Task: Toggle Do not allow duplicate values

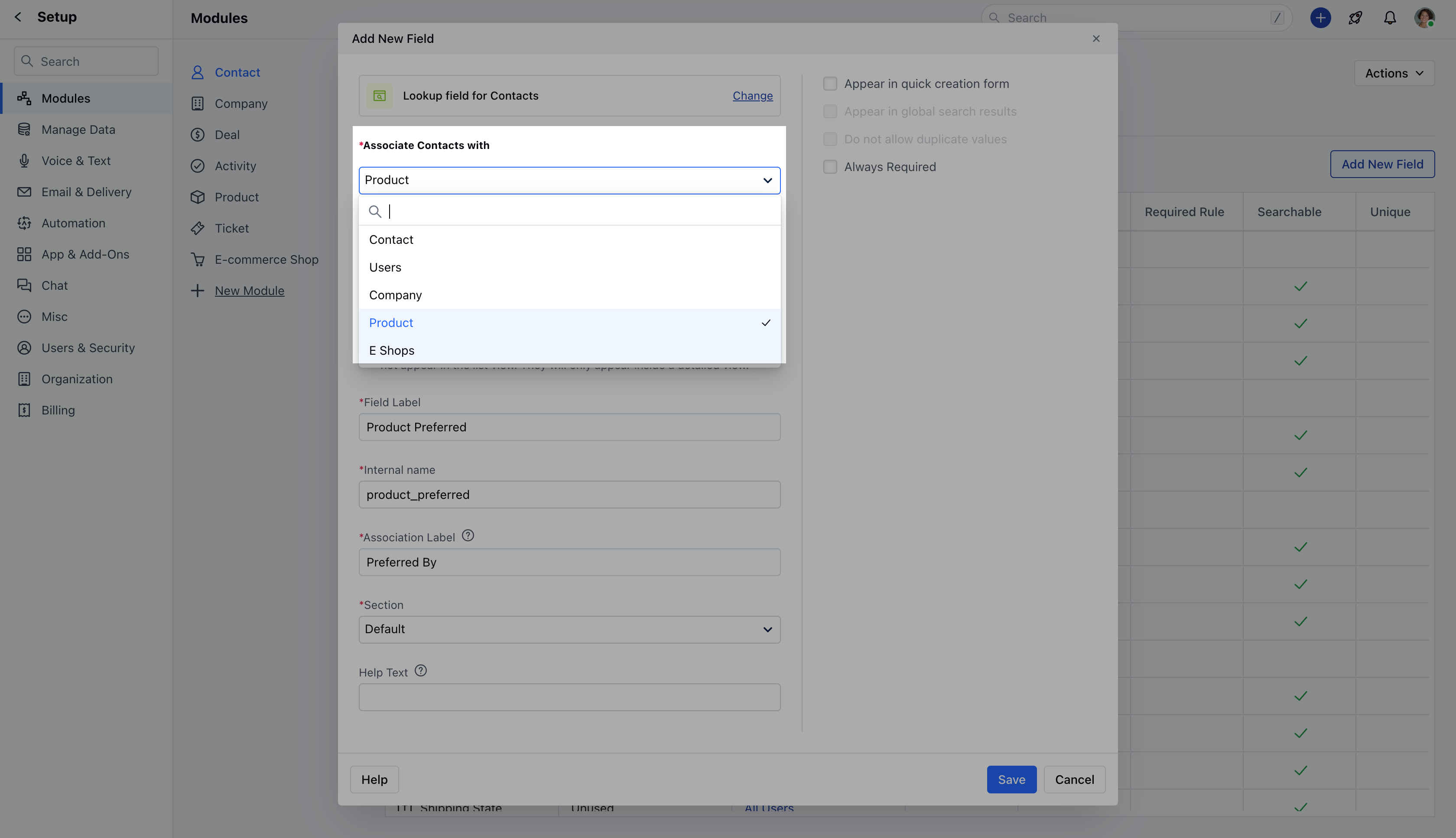Action: pyautogui.click(x=829, y=139)
